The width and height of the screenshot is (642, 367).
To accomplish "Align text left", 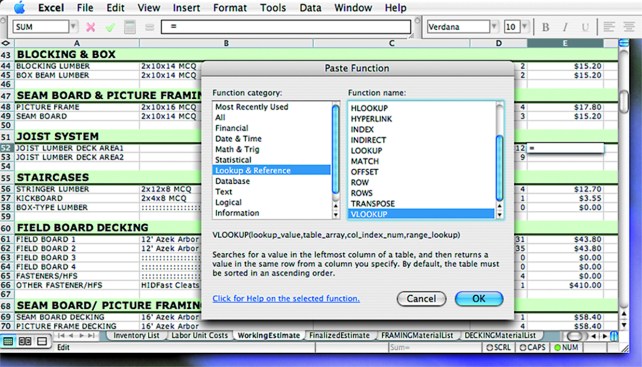I will pyautogui.click(x=609, y=27).
